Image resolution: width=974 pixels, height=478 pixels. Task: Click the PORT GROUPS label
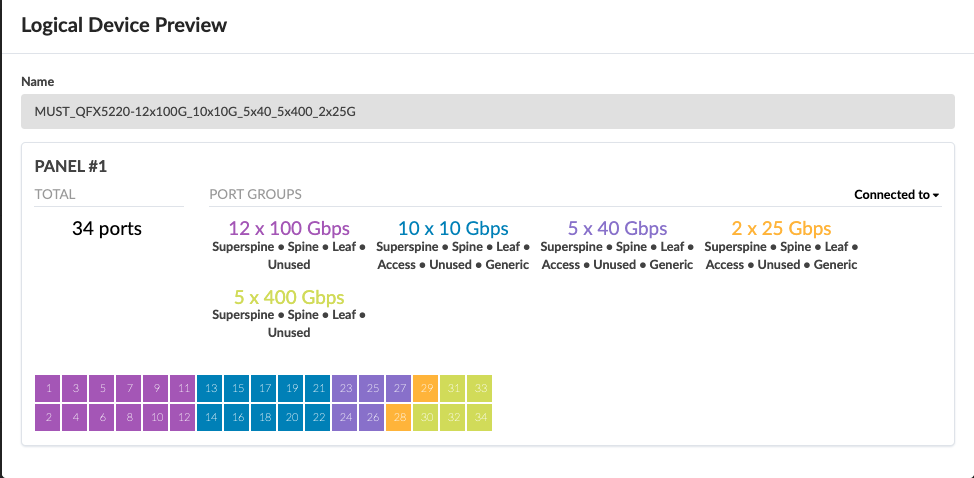point(255,194)
